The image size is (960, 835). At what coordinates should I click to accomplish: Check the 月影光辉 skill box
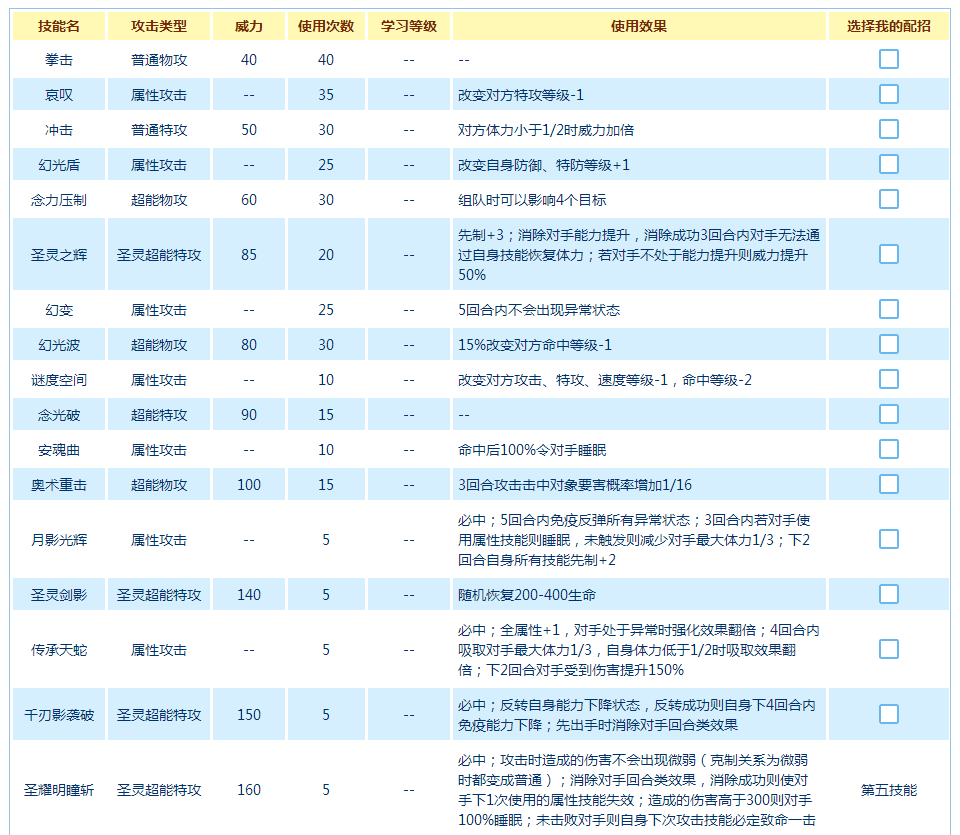[888, 539]
